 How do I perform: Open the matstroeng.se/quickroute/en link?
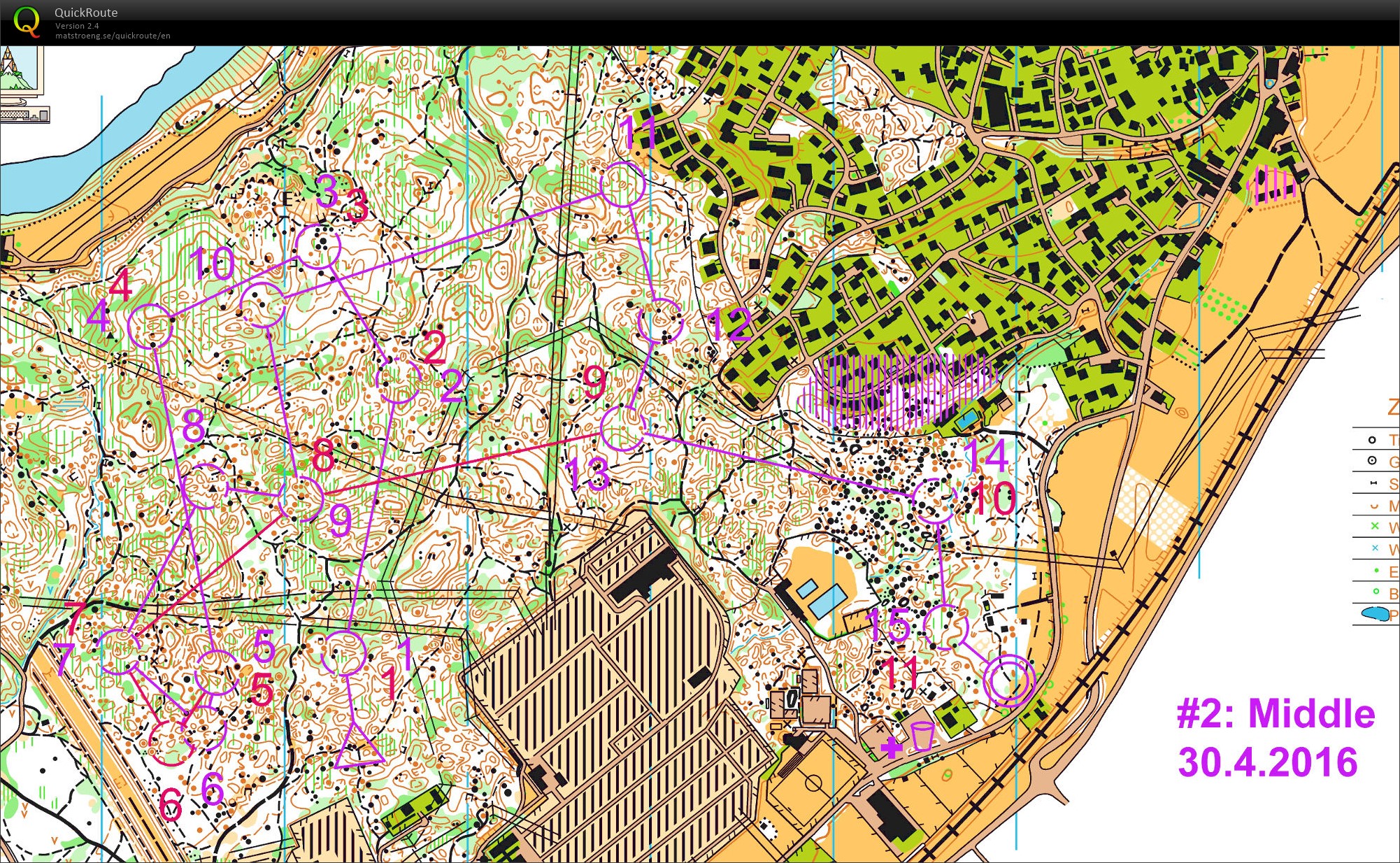tap(113, 36)
